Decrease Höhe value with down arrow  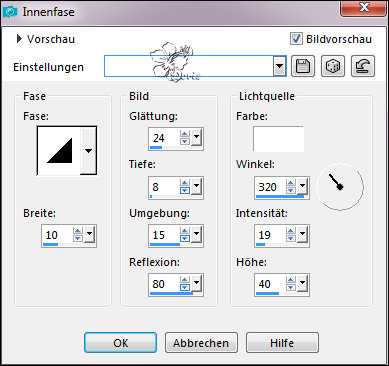click(291, 287)
